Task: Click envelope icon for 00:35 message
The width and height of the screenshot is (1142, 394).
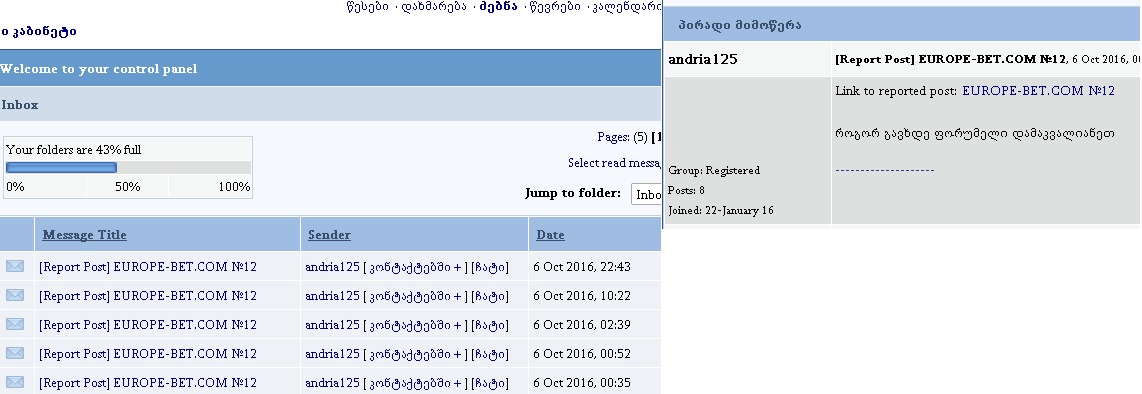Action: [x=15, y=382]
